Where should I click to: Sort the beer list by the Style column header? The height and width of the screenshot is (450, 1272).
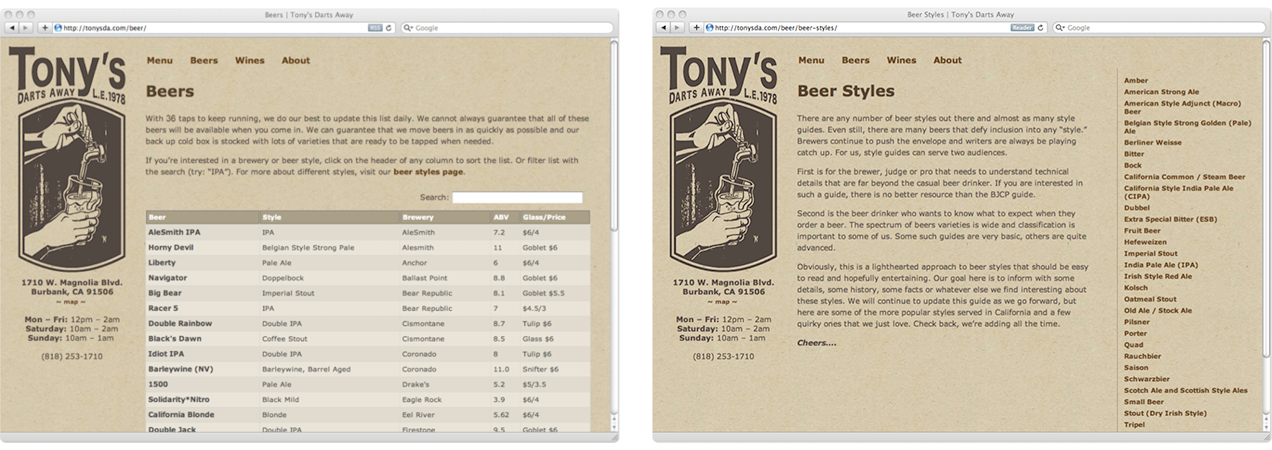point(272,217)
